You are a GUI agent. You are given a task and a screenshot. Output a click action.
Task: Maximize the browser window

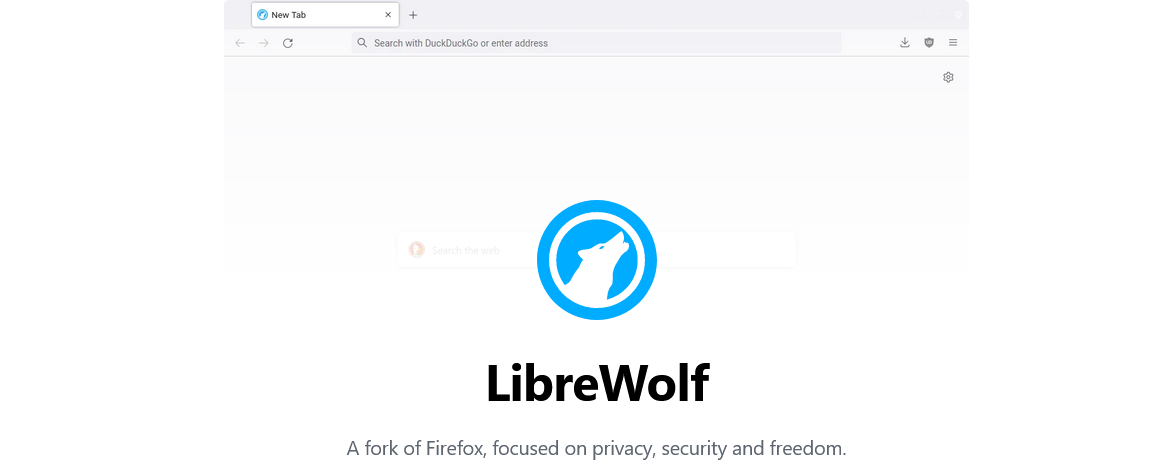(938, 14)
